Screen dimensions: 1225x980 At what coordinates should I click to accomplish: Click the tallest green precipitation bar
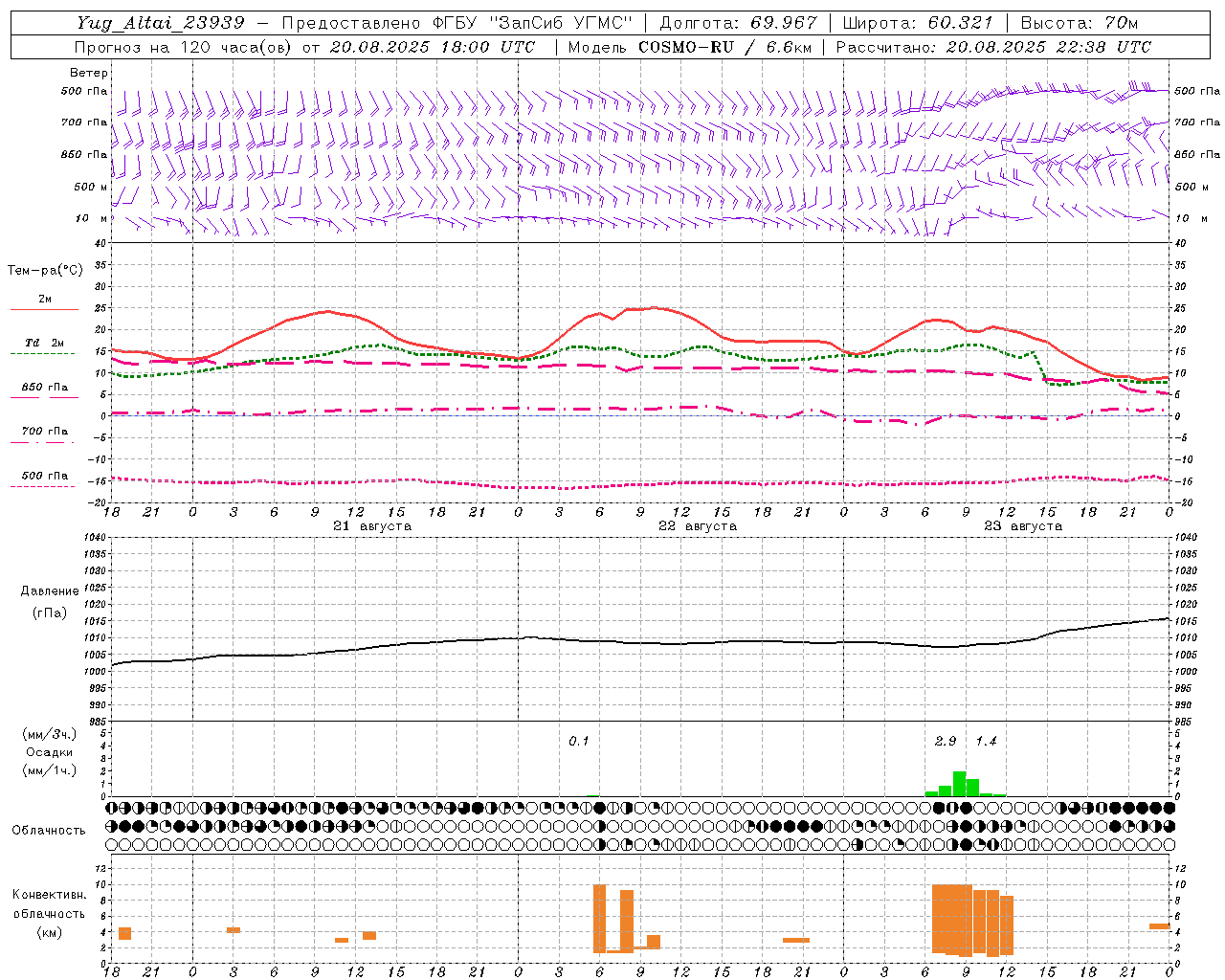click(x=959, y=784)
